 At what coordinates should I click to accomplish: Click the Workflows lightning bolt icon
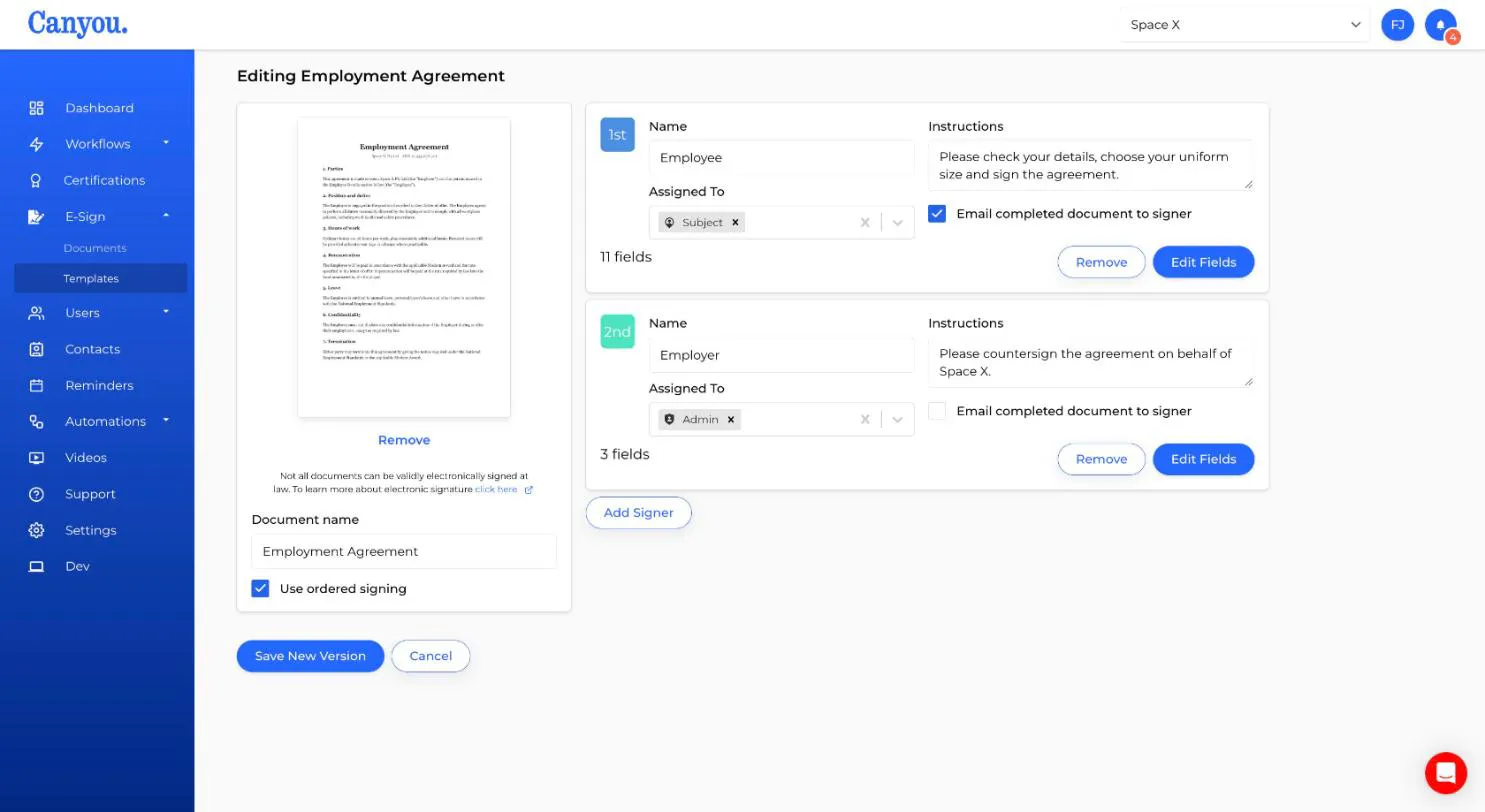pyautogui.click(x=36, y=144)
